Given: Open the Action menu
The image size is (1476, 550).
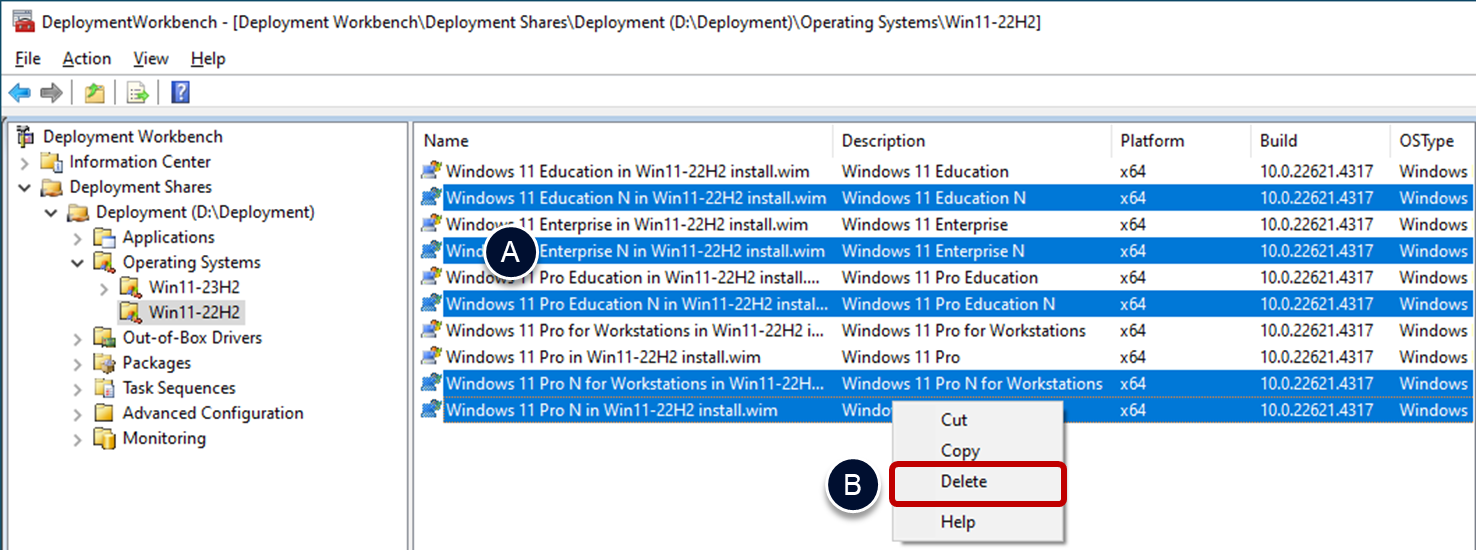Looking at the screenshot, I should pos(87,59).
